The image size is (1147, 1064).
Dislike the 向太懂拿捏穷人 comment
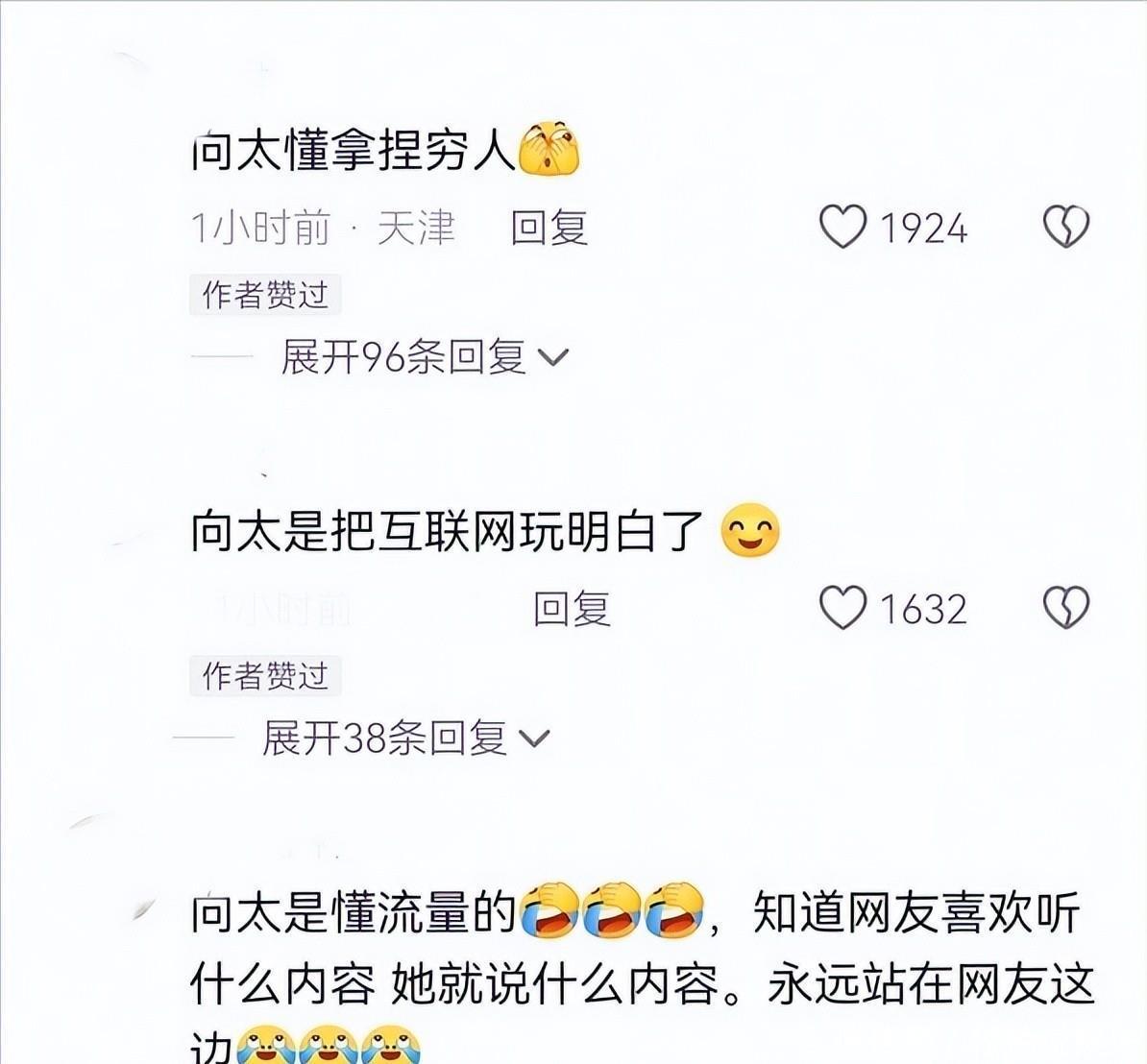click(x=1065, y=227)
